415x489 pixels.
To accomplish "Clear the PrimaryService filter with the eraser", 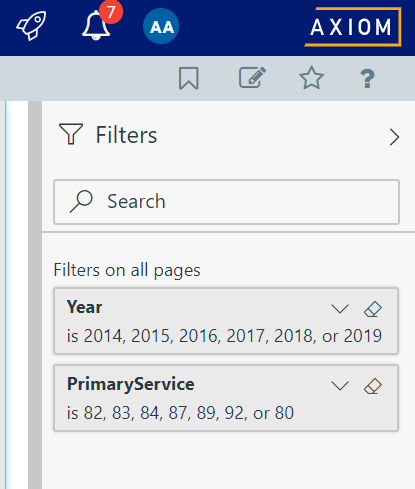I will pyautogui.click(x=373, y=386).
